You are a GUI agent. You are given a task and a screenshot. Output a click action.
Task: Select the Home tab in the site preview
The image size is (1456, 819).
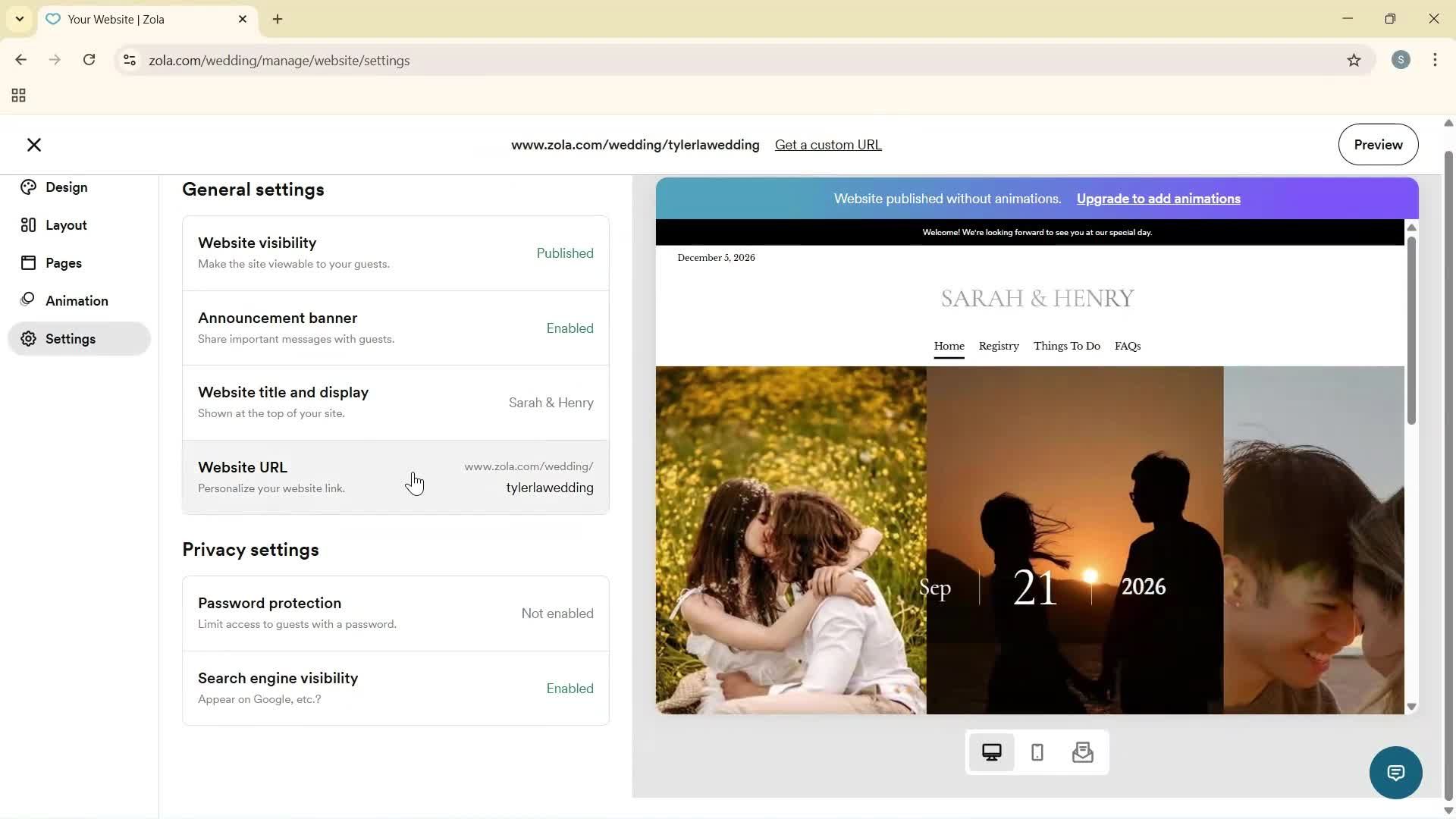pyautogui.click(x=949, y=346)
